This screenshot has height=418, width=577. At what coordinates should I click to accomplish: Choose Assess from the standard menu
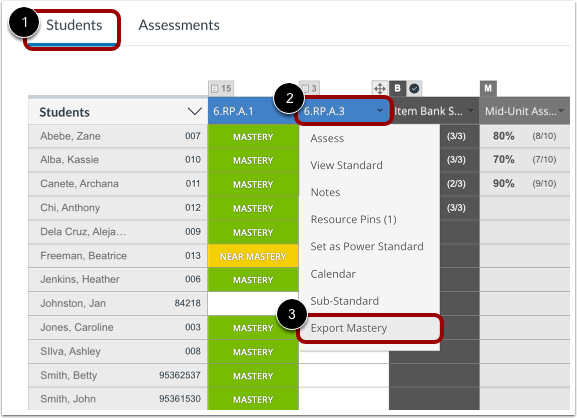coord(327,138)
